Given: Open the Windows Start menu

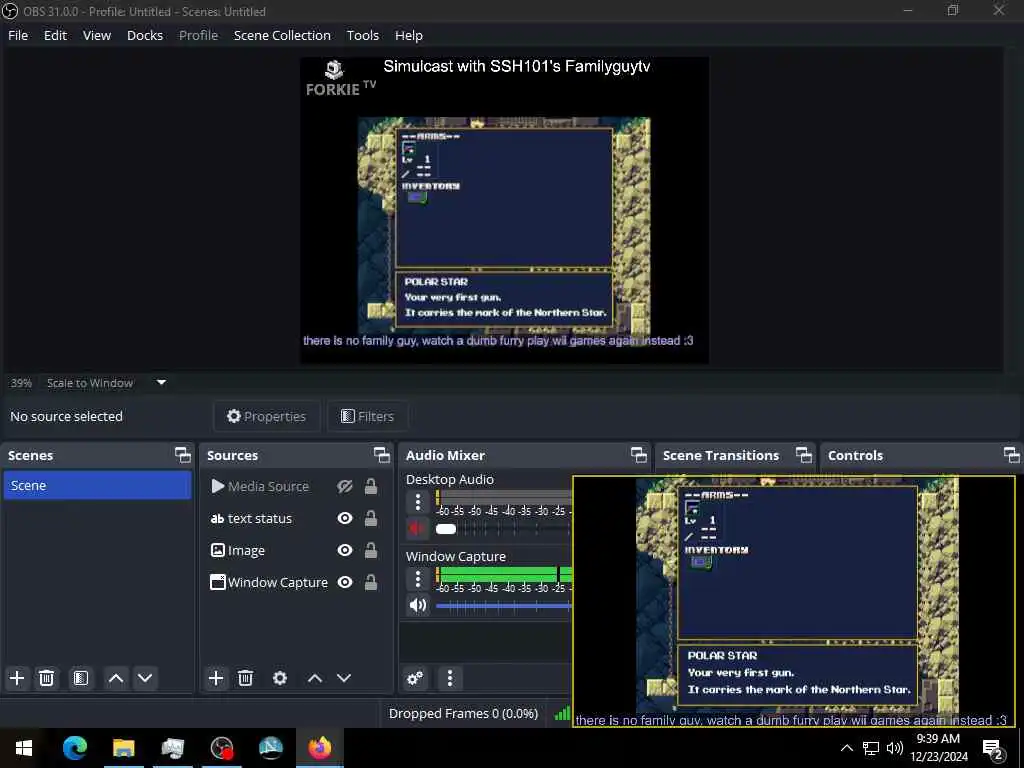Looking at the screenshot, I should tap(24, 748).
